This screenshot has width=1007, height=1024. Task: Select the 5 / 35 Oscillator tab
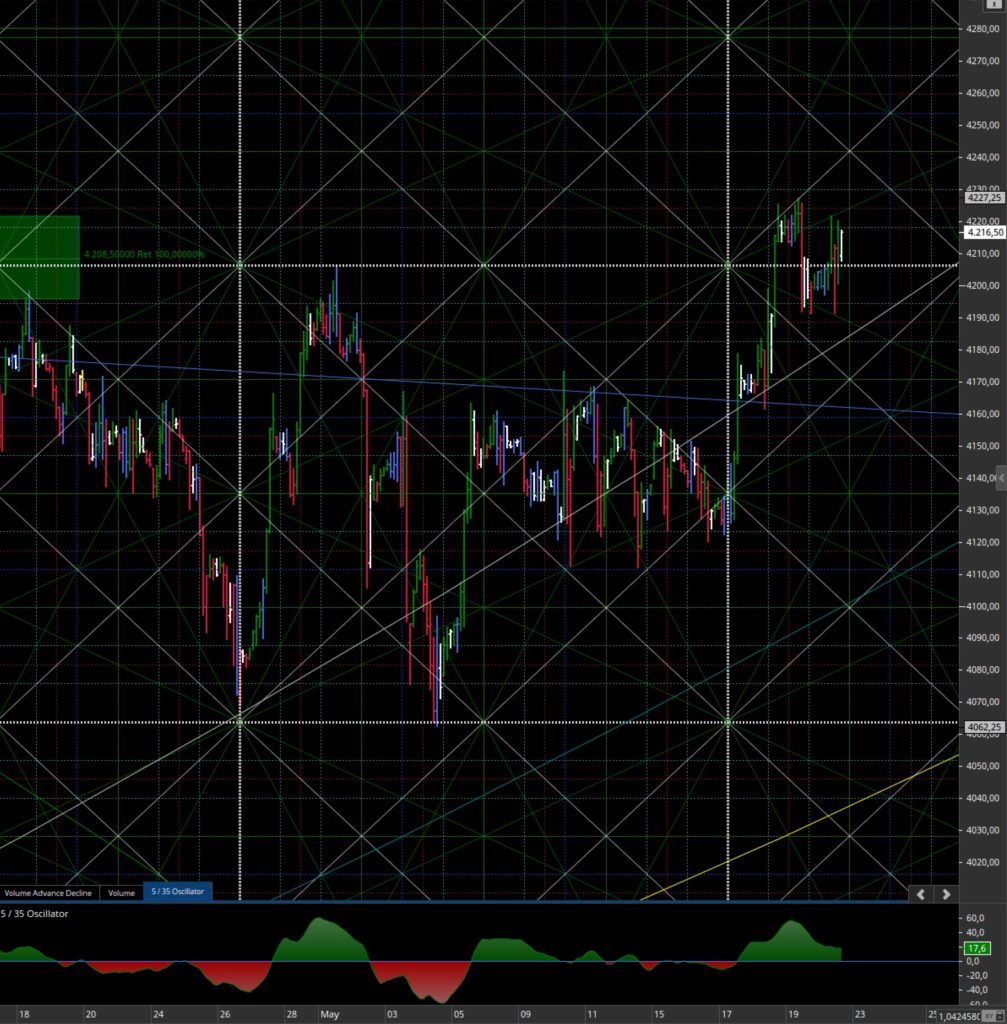pos(178,891)
